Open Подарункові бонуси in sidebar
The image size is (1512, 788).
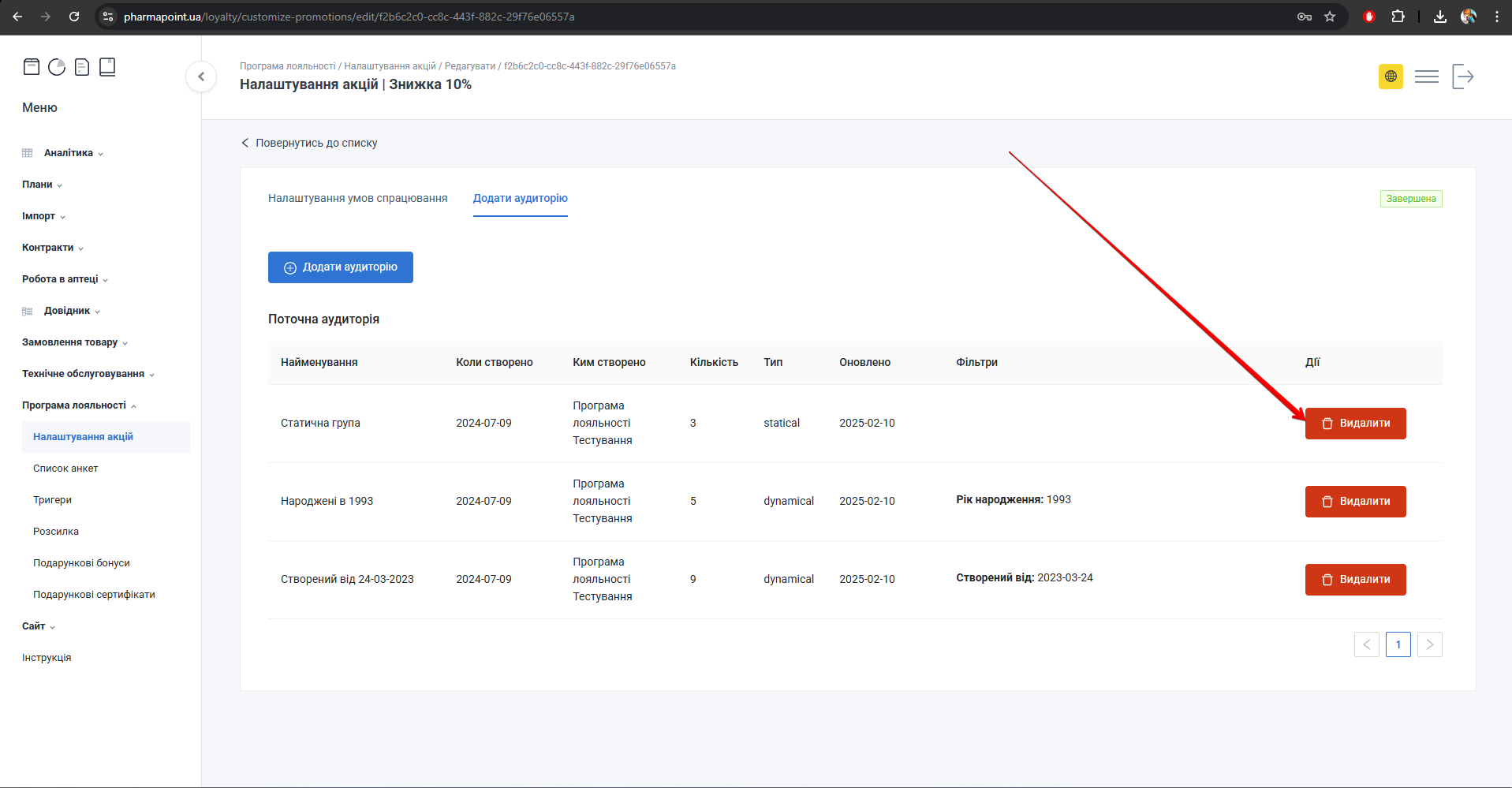[81, 563]
